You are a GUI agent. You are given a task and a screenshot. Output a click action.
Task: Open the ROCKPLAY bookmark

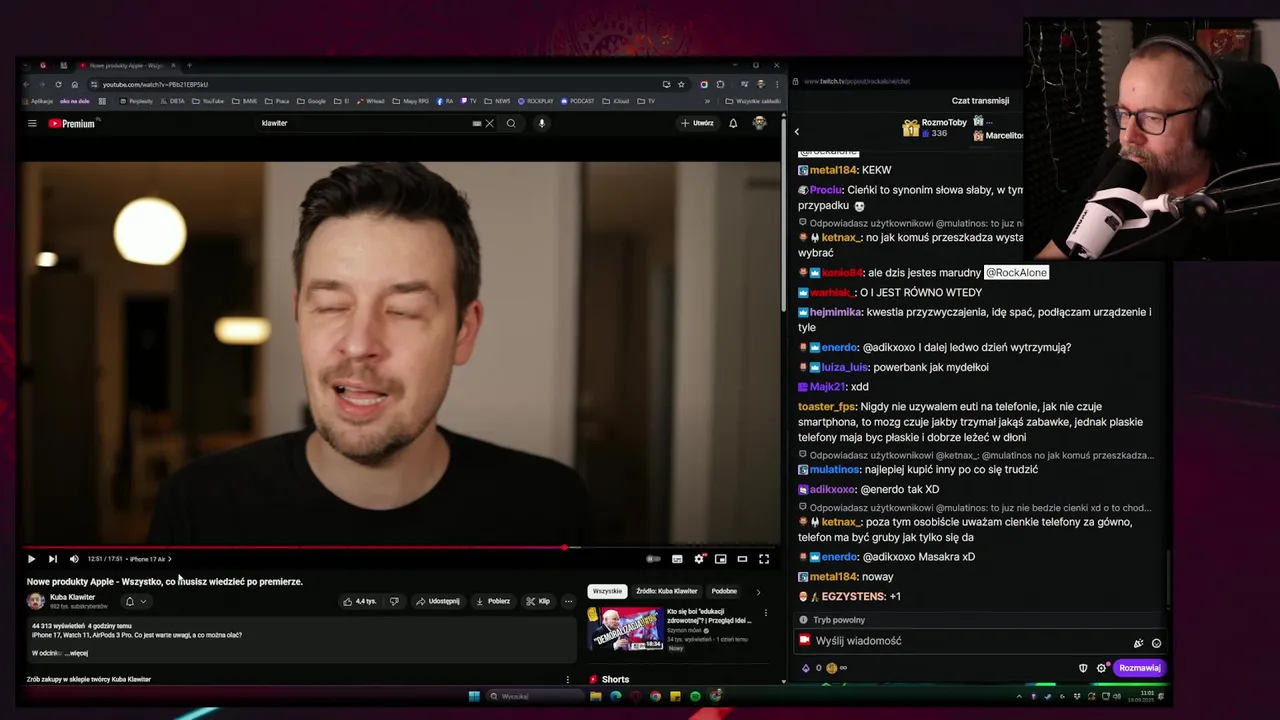pyautogui.click(x=535, y=101)
